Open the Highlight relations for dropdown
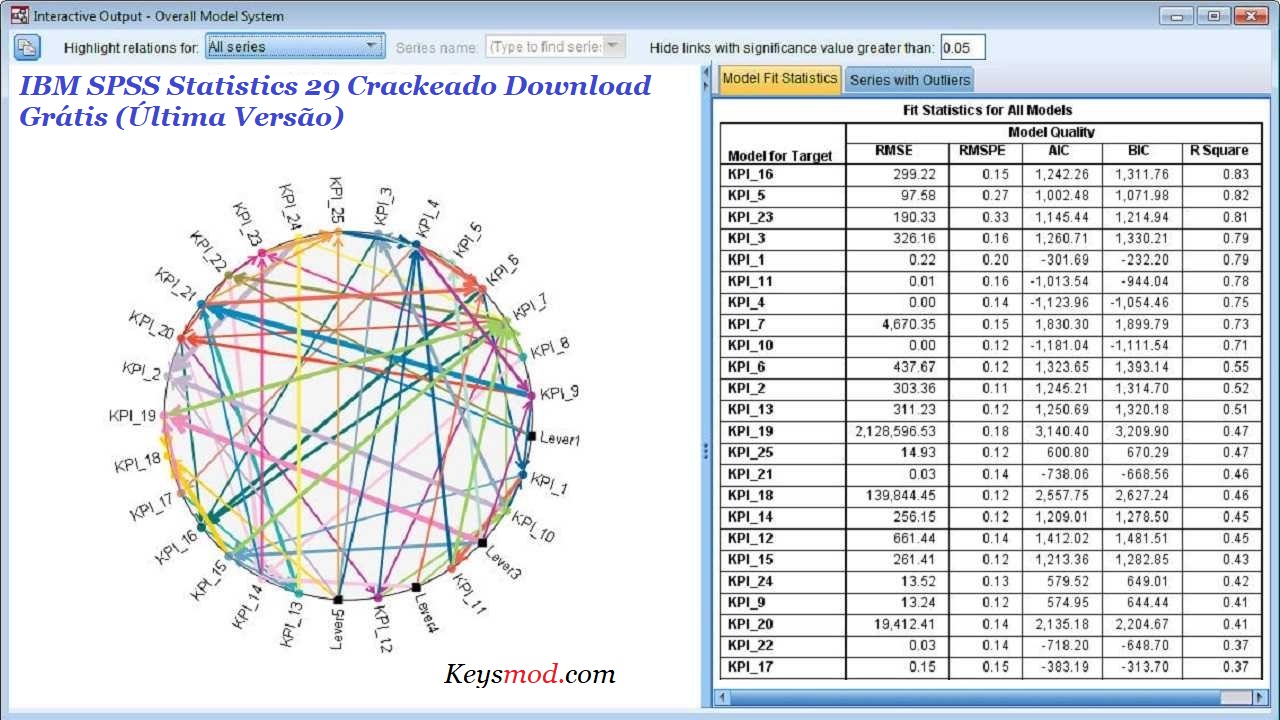 click(x=295, y=47)
